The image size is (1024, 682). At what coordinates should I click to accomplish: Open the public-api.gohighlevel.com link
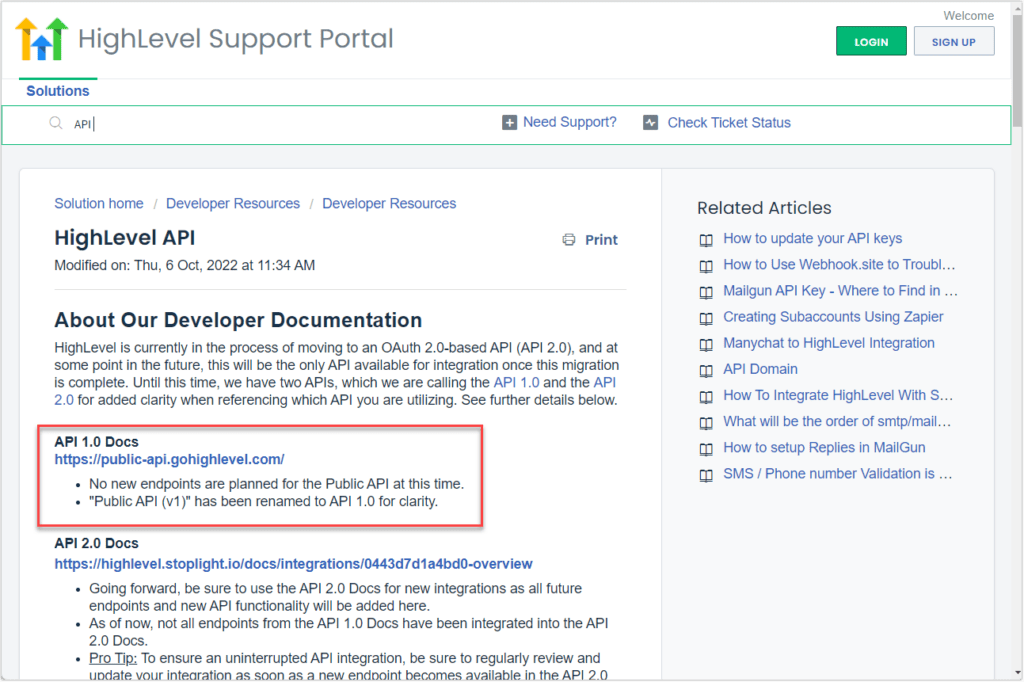[x=169, y=459]
